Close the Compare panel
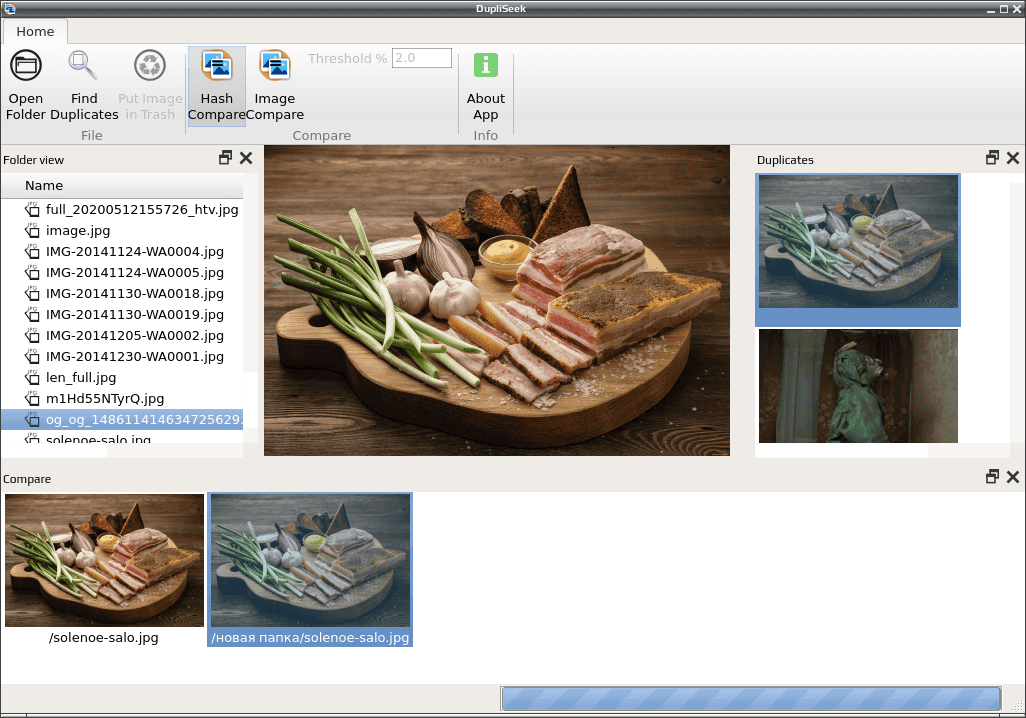Image resolution: width=1026 pixels, height=718 pixels. point(1013,476)
